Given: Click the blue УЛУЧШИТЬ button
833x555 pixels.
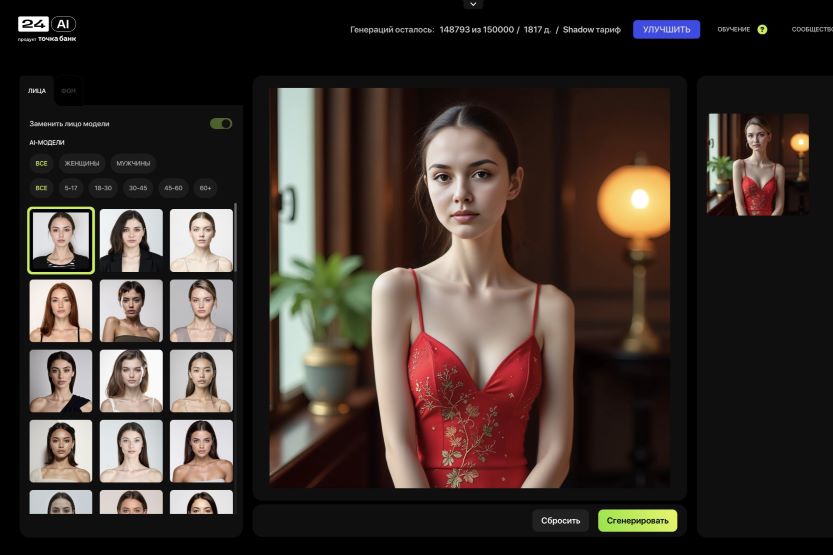Looking at the screenshot, I should click(x=666, y=29).
